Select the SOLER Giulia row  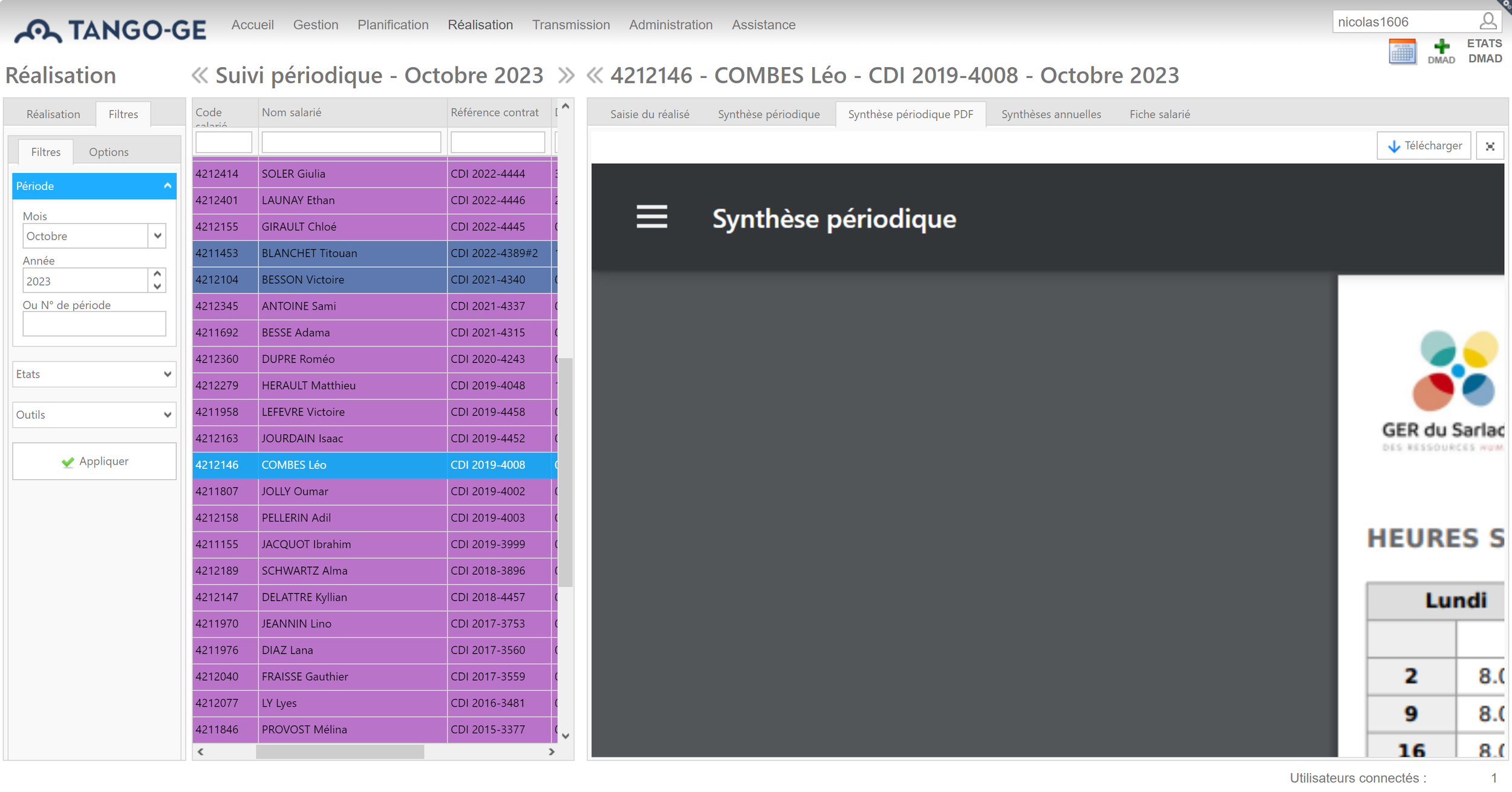[375, 174]
